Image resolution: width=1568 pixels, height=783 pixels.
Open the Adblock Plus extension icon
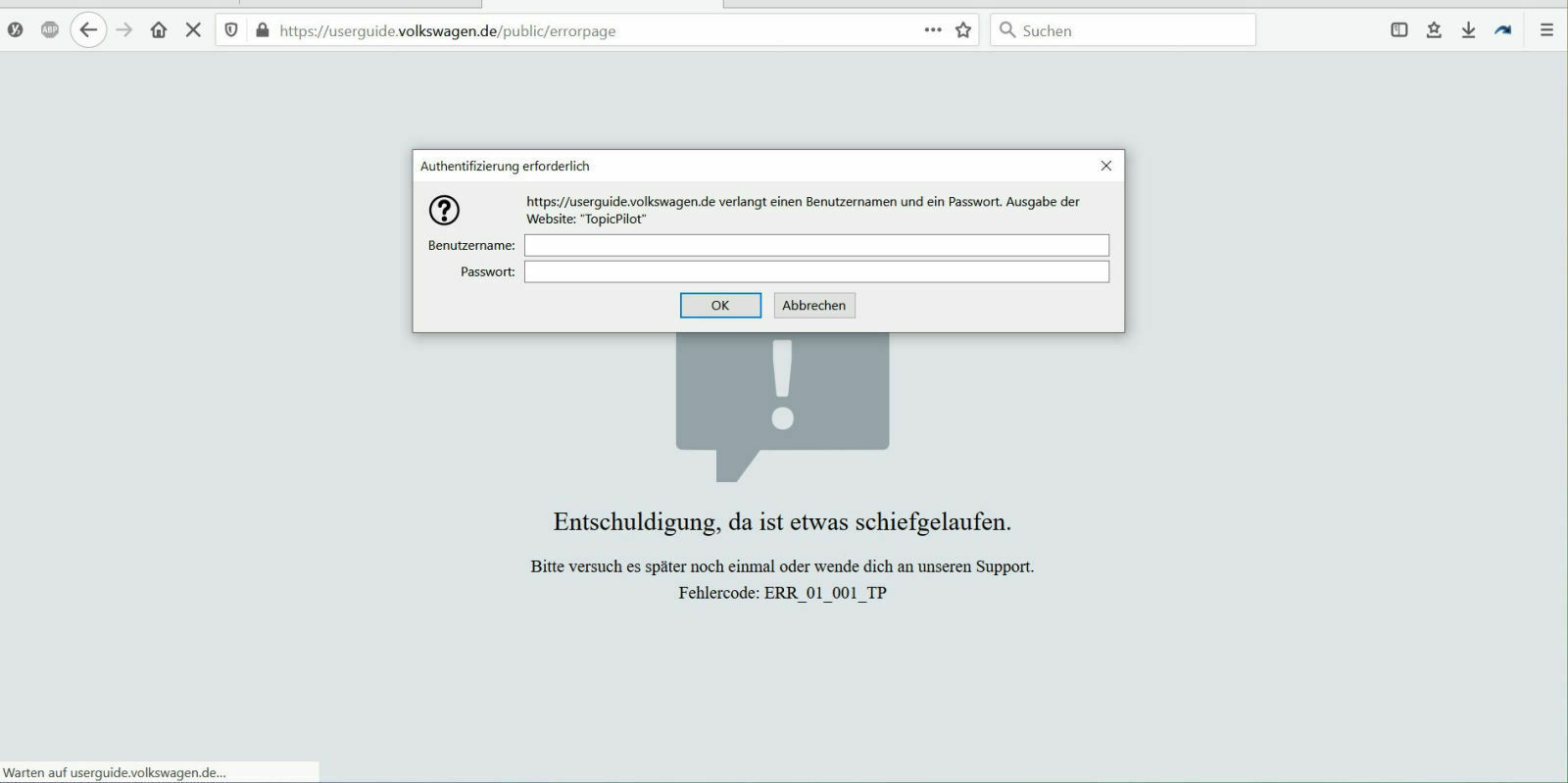pos(50,30)
